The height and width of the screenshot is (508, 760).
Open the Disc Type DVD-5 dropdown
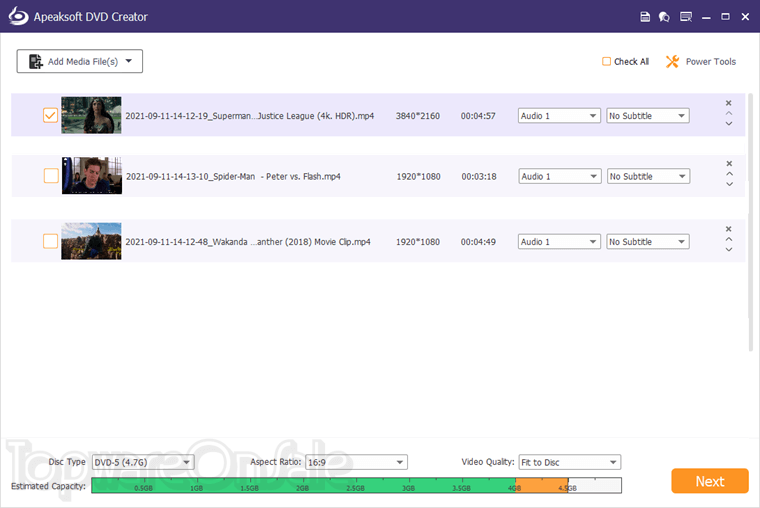point(143,462)
